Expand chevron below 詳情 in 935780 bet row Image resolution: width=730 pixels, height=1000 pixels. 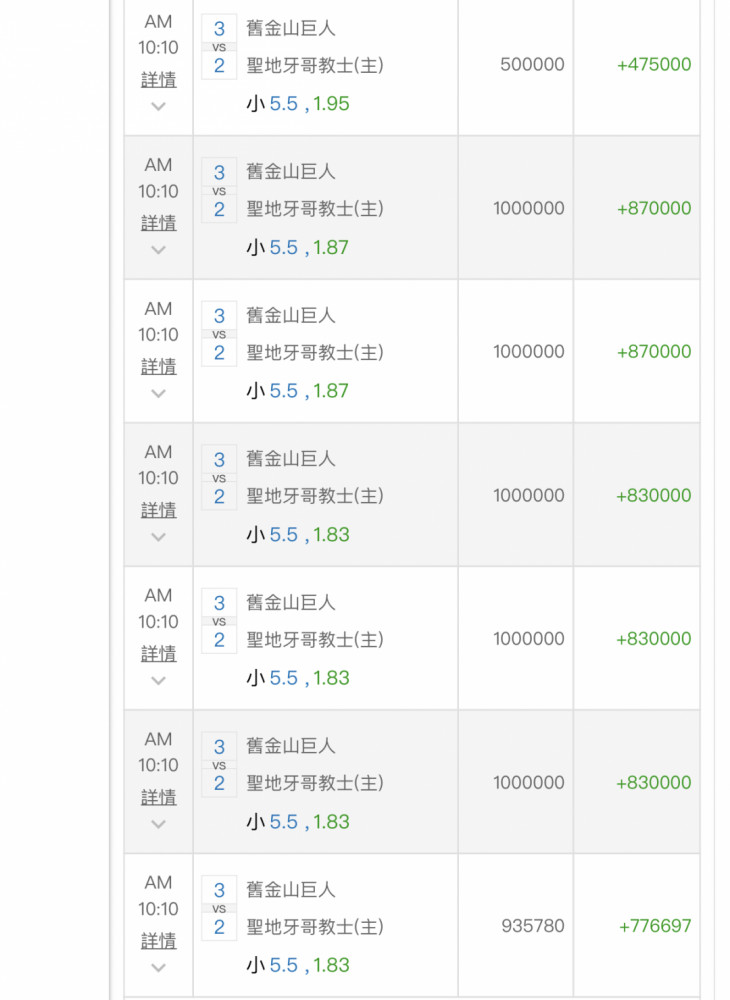[158, 967]
